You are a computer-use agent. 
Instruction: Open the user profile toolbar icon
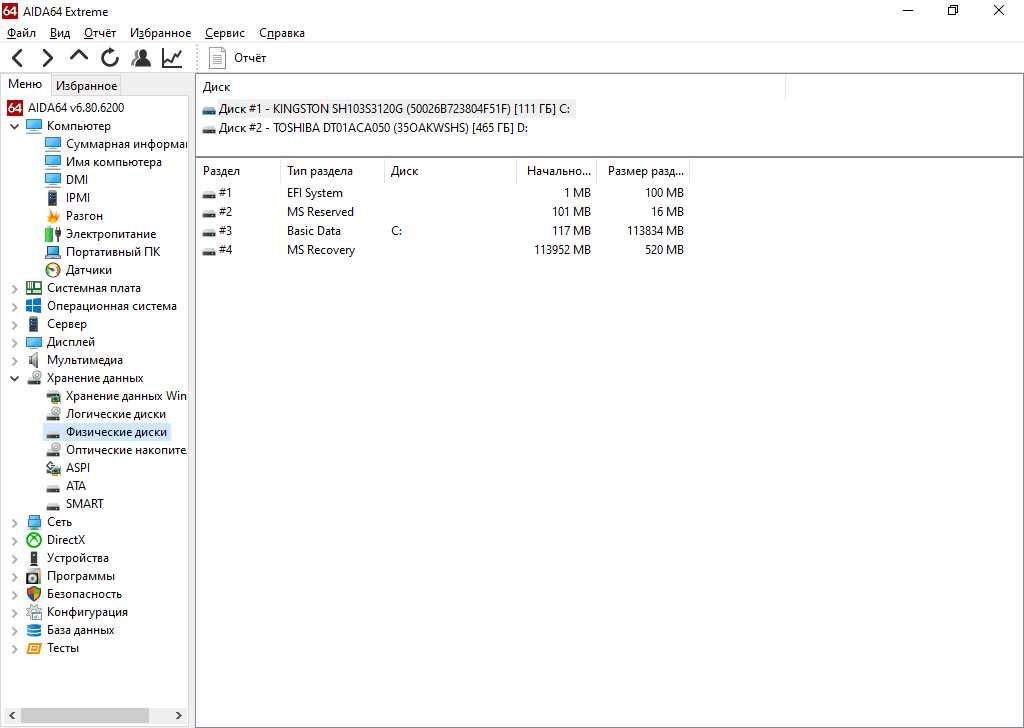pos(140,58)
